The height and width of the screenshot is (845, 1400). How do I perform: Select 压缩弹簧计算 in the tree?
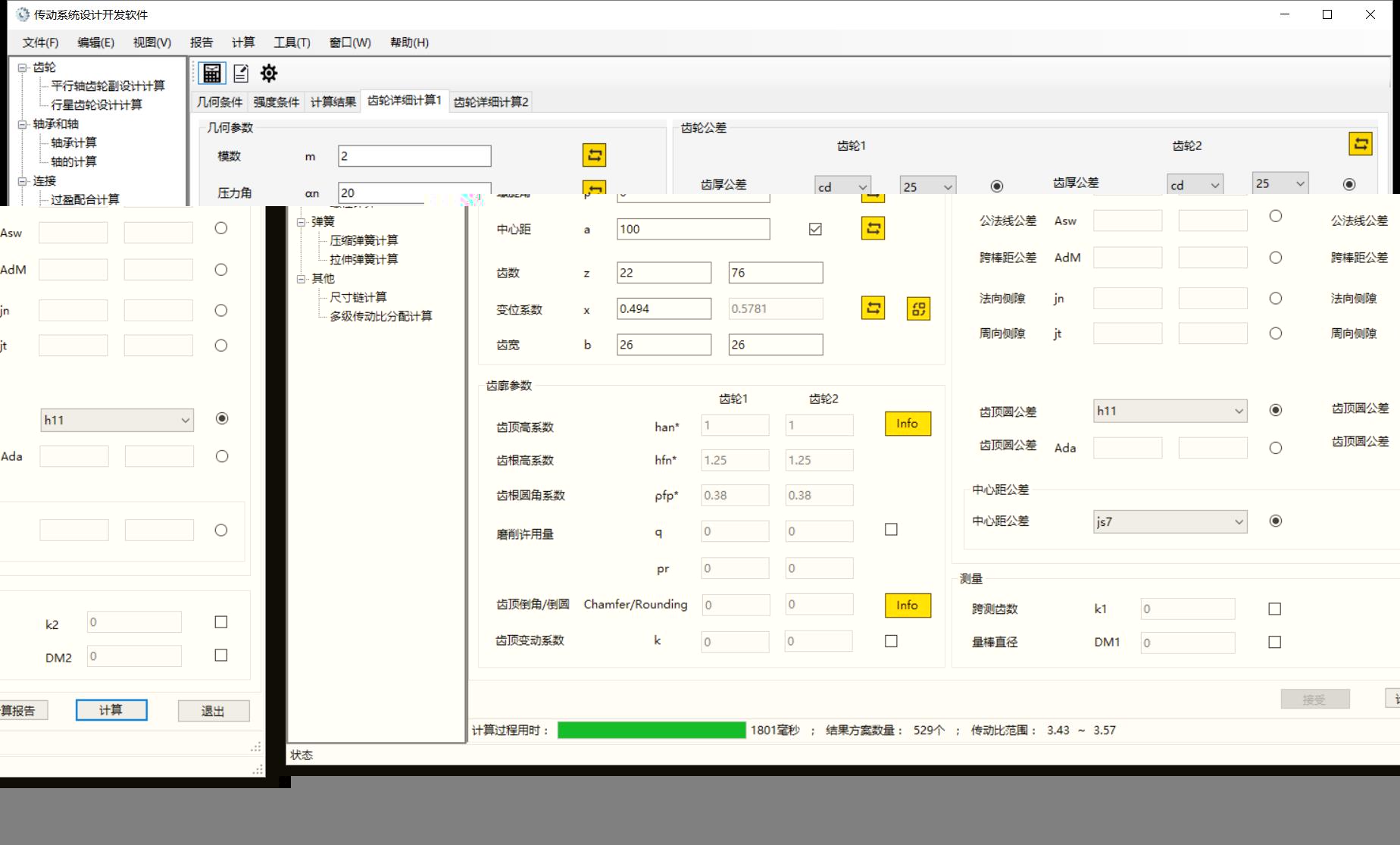pyautogui.click(x=364, y=241)
